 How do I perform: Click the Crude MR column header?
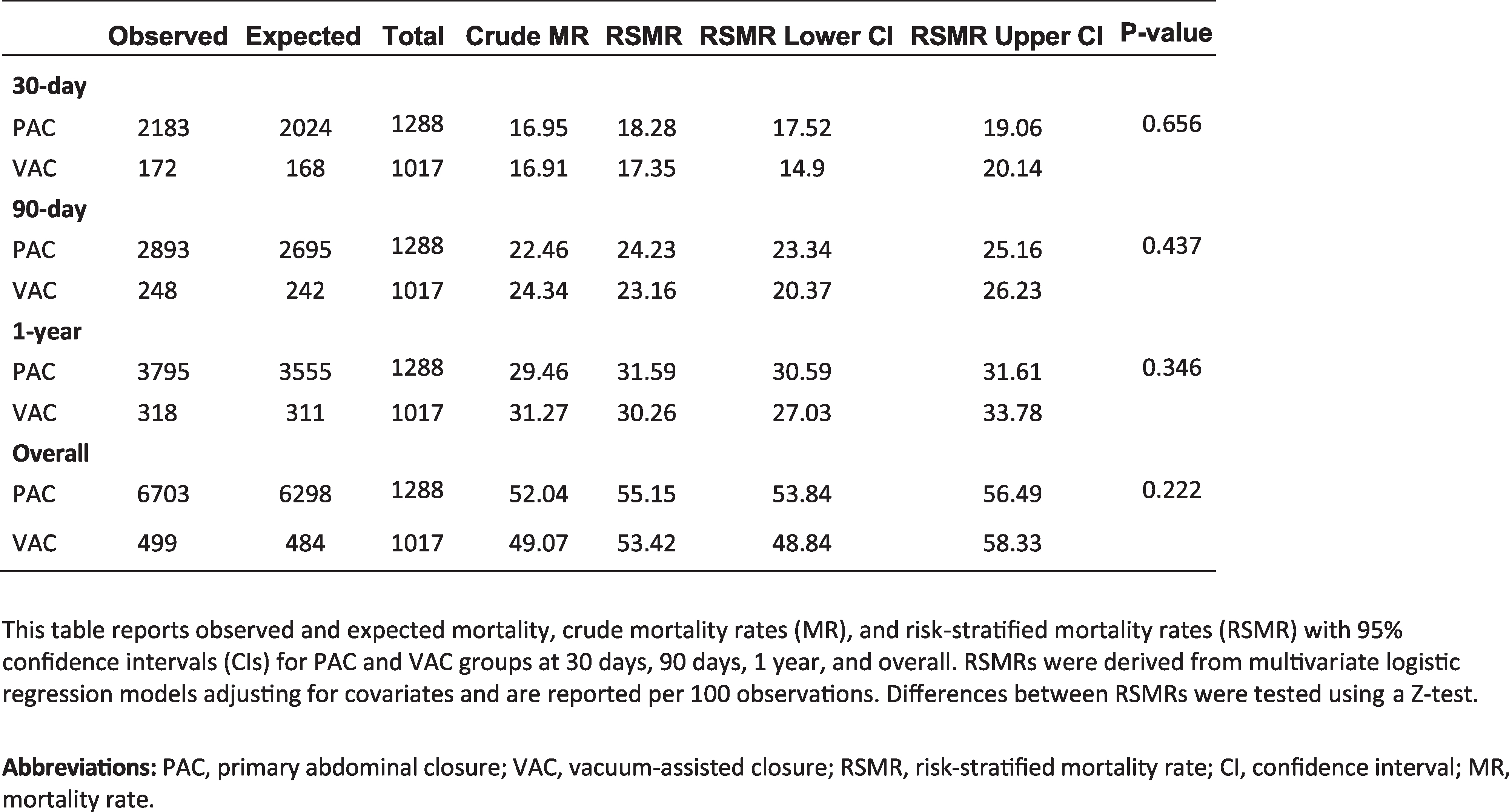[527, 36]
